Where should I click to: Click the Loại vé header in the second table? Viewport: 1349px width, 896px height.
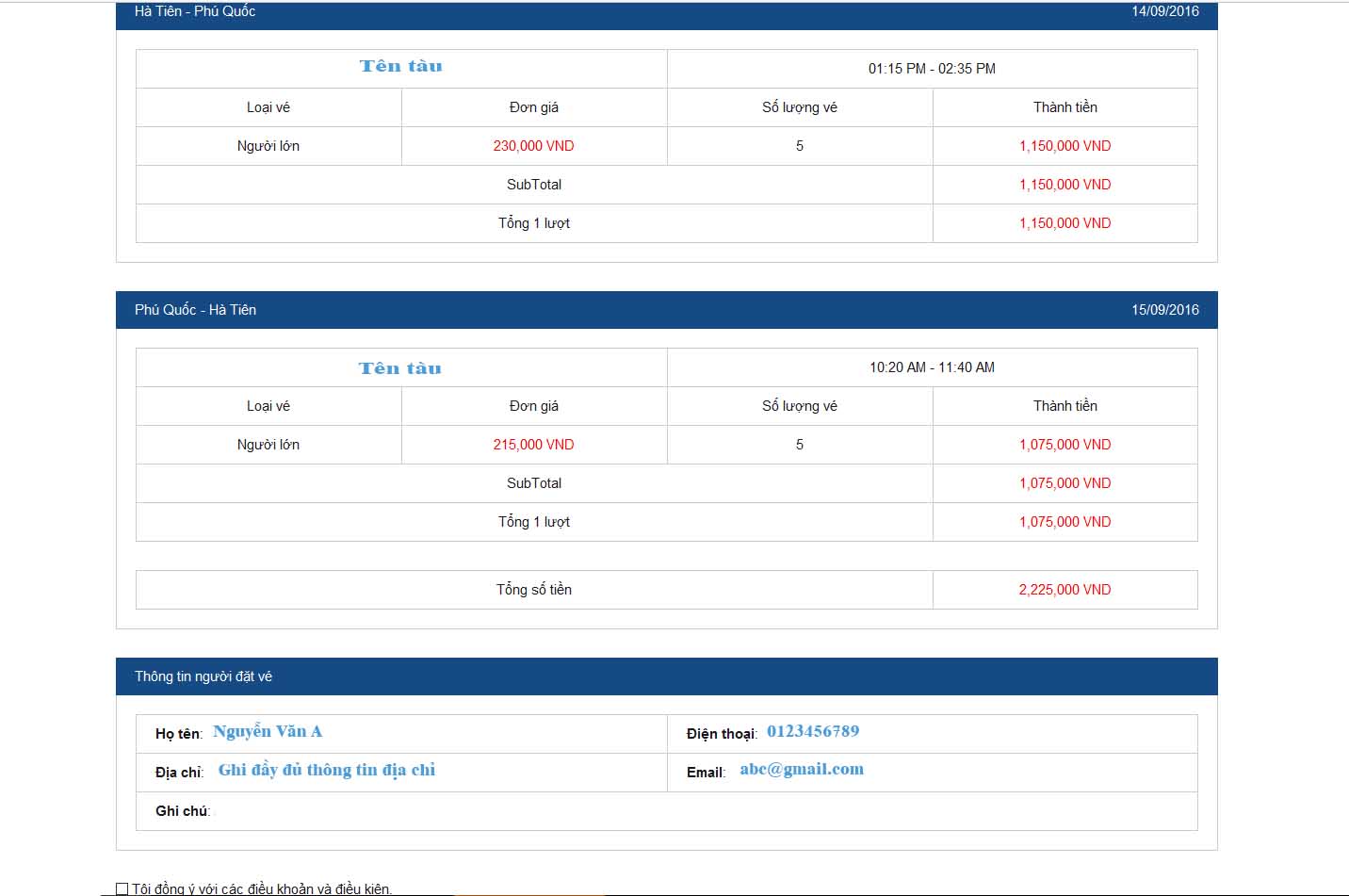[268, 406]
